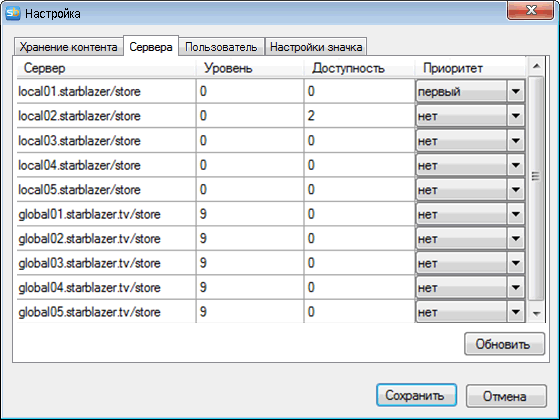560x420 pixels.
Task: Select the local02.starblazer/store server cell
Action: [106, 116]
